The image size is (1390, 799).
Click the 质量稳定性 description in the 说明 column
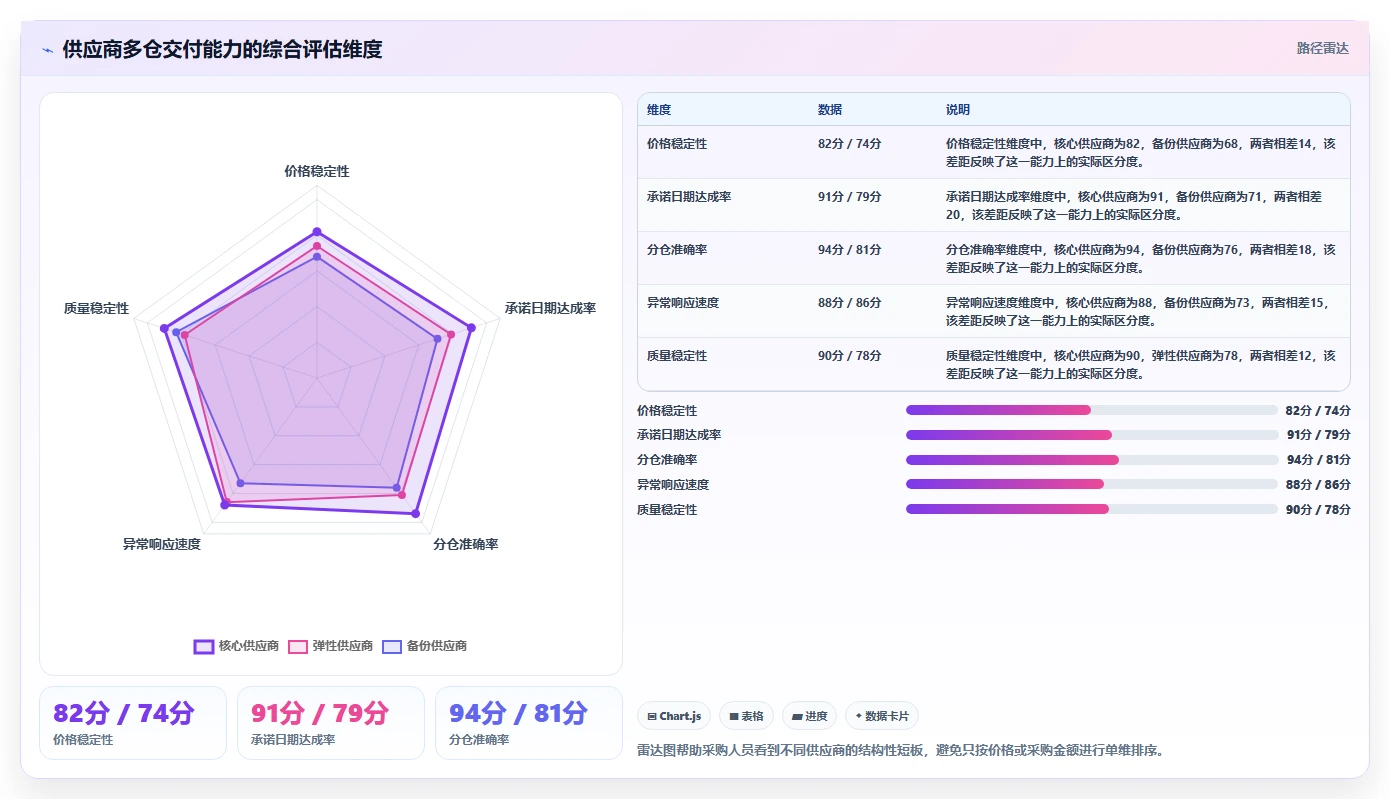pos(1141,365)
